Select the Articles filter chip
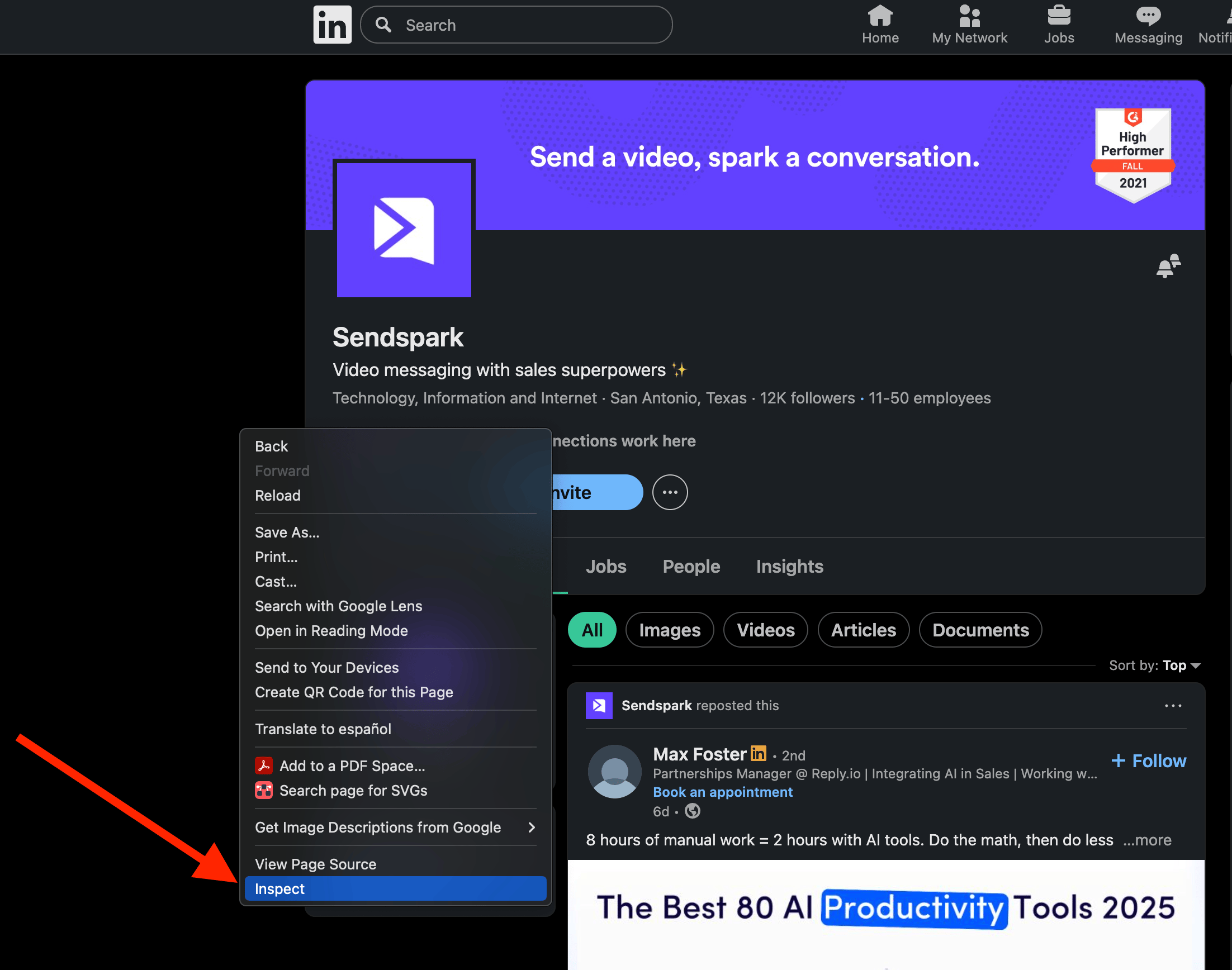Viewport: 1232px width, 970px height. 864,630
